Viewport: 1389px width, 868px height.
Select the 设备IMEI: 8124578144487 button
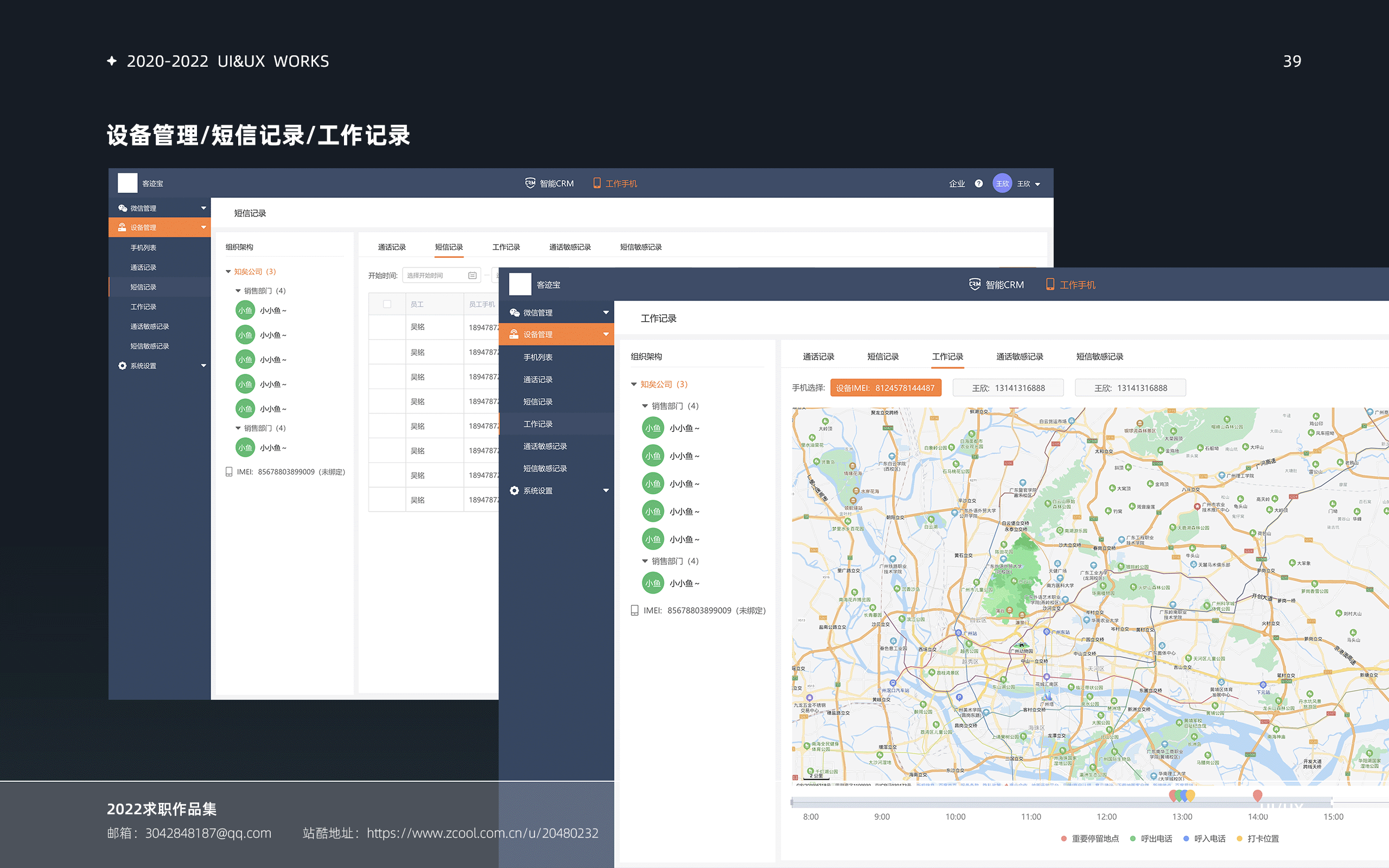pyautogui.click(x=886, y=387)
